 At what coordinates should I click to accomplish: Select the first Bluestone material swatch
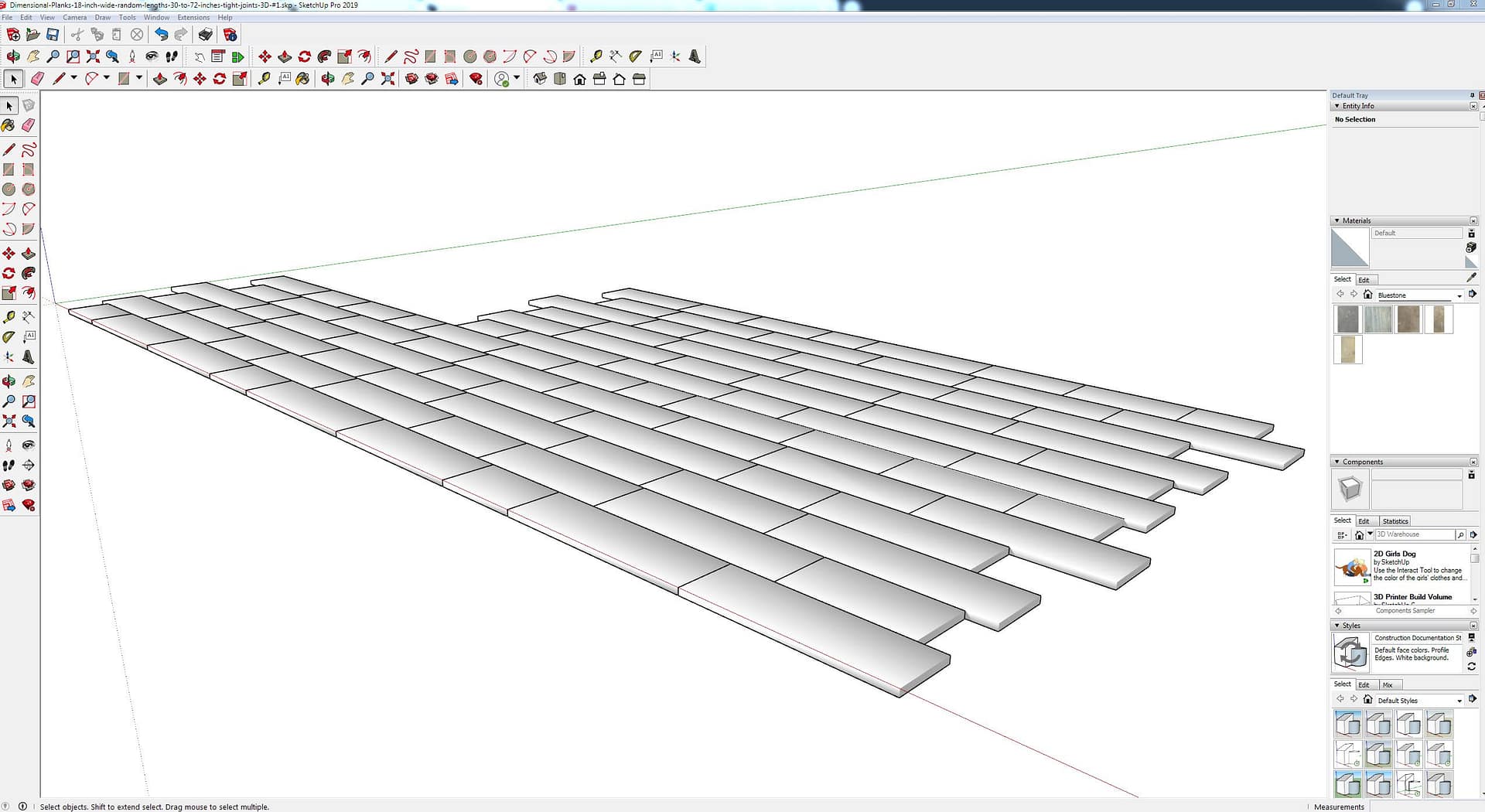(x=1347, y=319)
